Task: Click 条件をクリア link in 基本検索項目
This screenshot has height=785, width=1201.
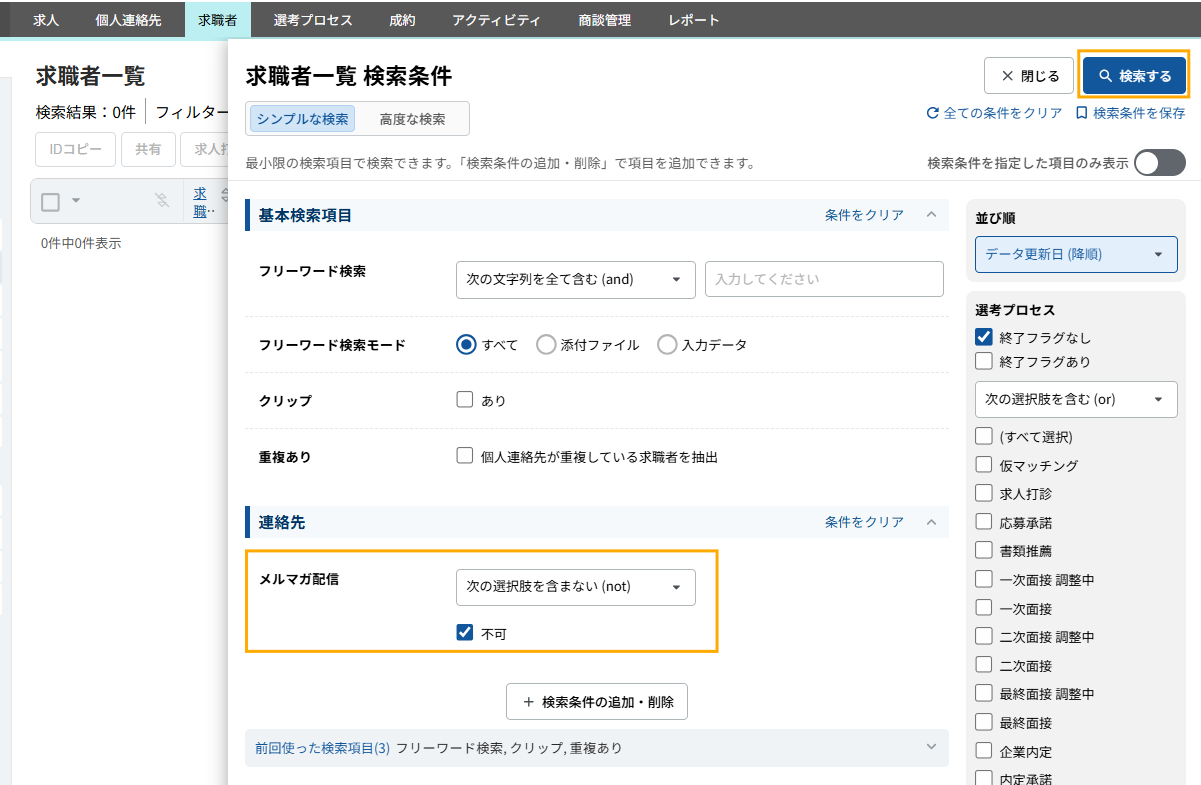Action: tap(864, 215)
